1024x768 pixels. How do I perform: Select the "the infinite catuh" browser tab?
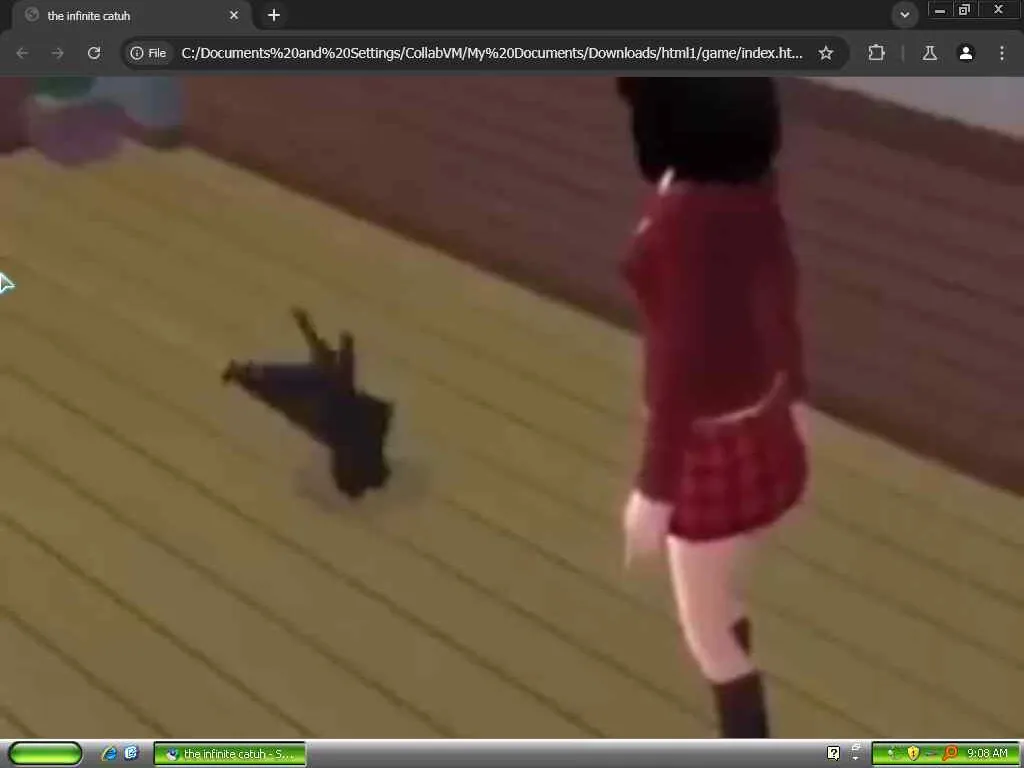(131, 15)
